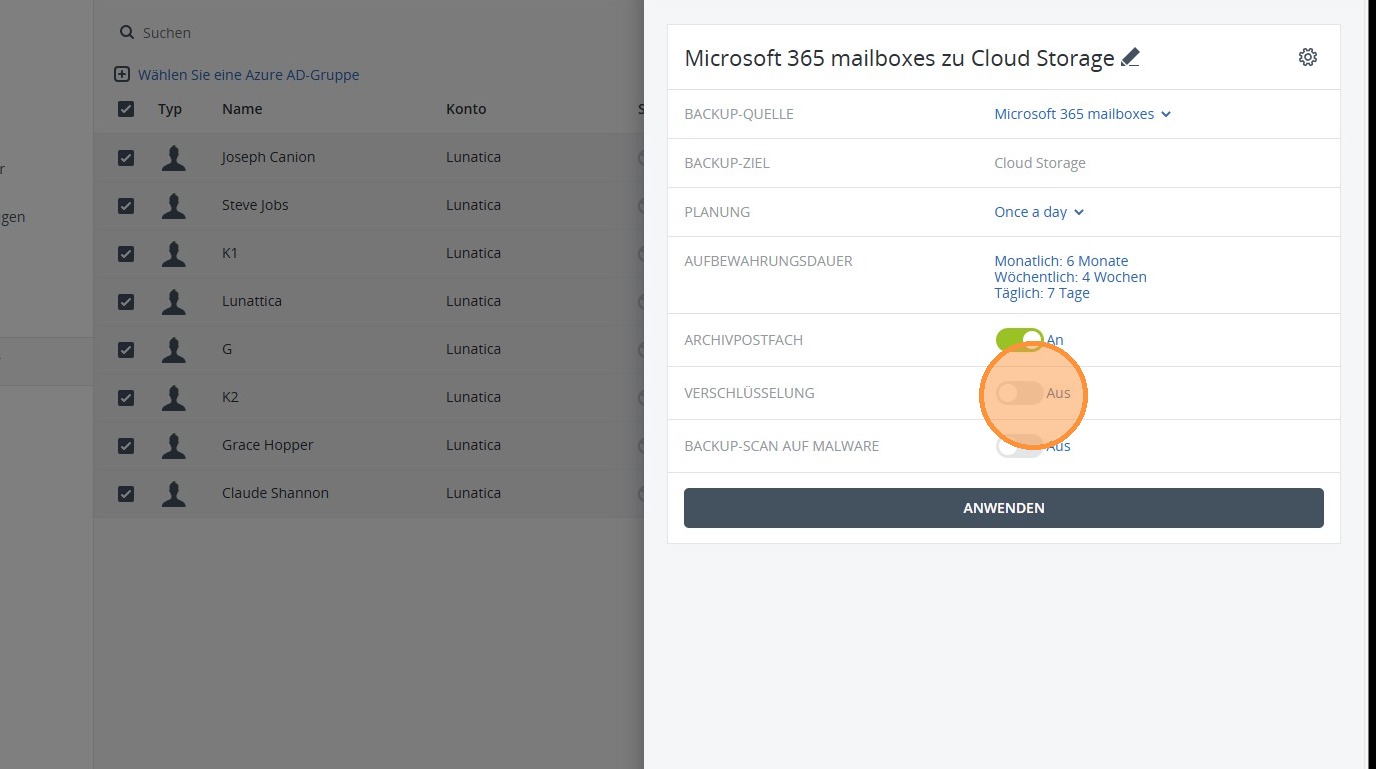This screenshot has width=1376, height=769.
Task: Select the name Steve Jobs
Action: (x=255, y=205)
